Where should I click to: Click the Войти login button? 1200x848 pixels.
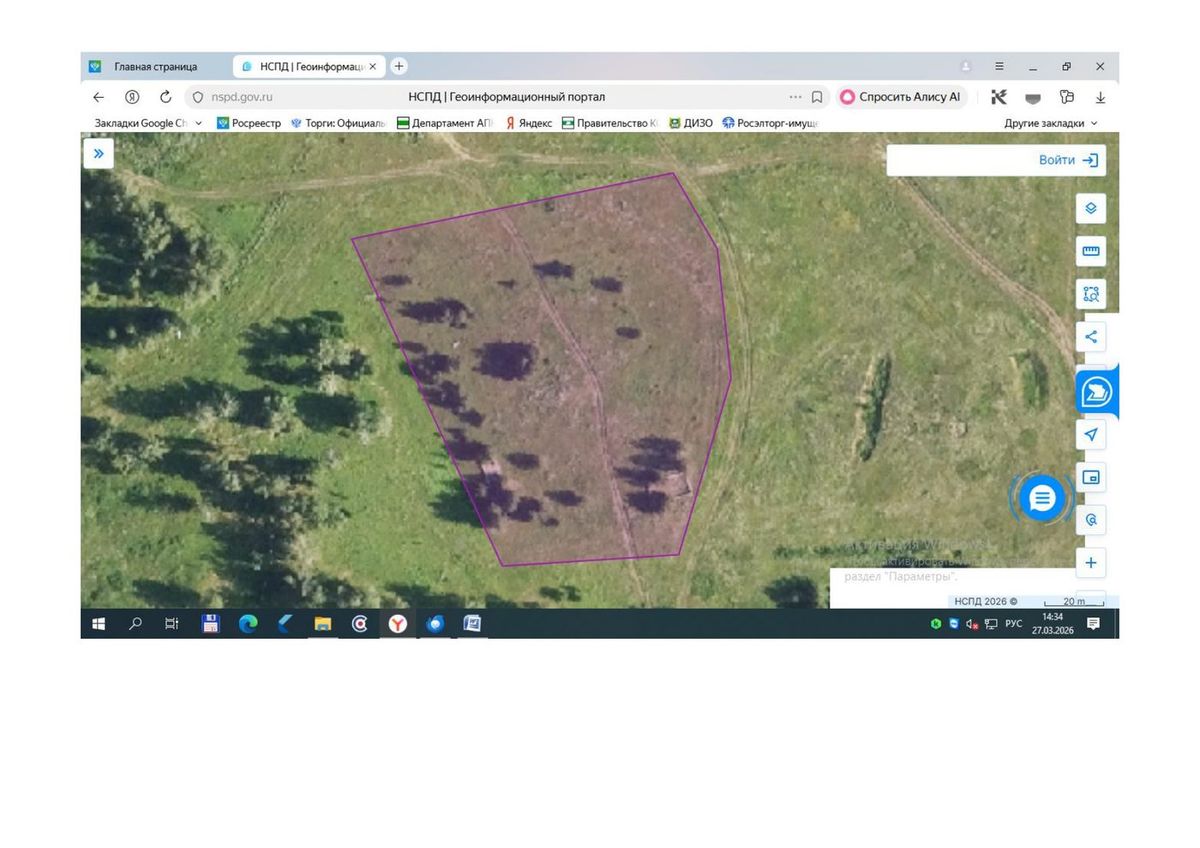(1068, 160)
